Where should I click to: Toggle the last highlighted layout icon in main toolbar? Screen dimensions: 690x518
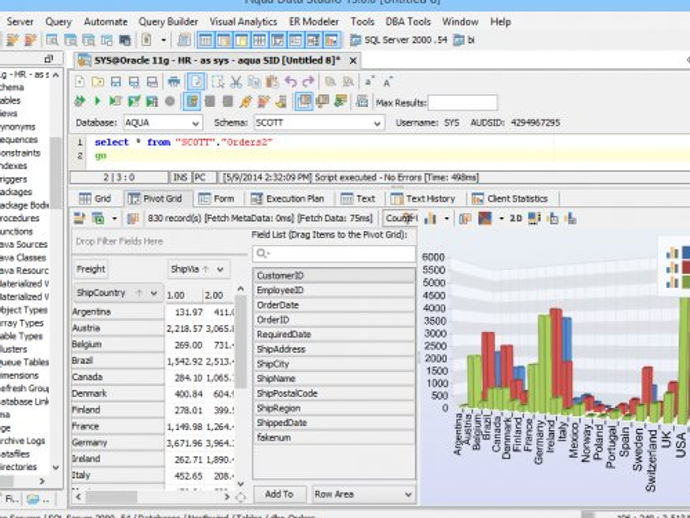(x=331, y=40)
